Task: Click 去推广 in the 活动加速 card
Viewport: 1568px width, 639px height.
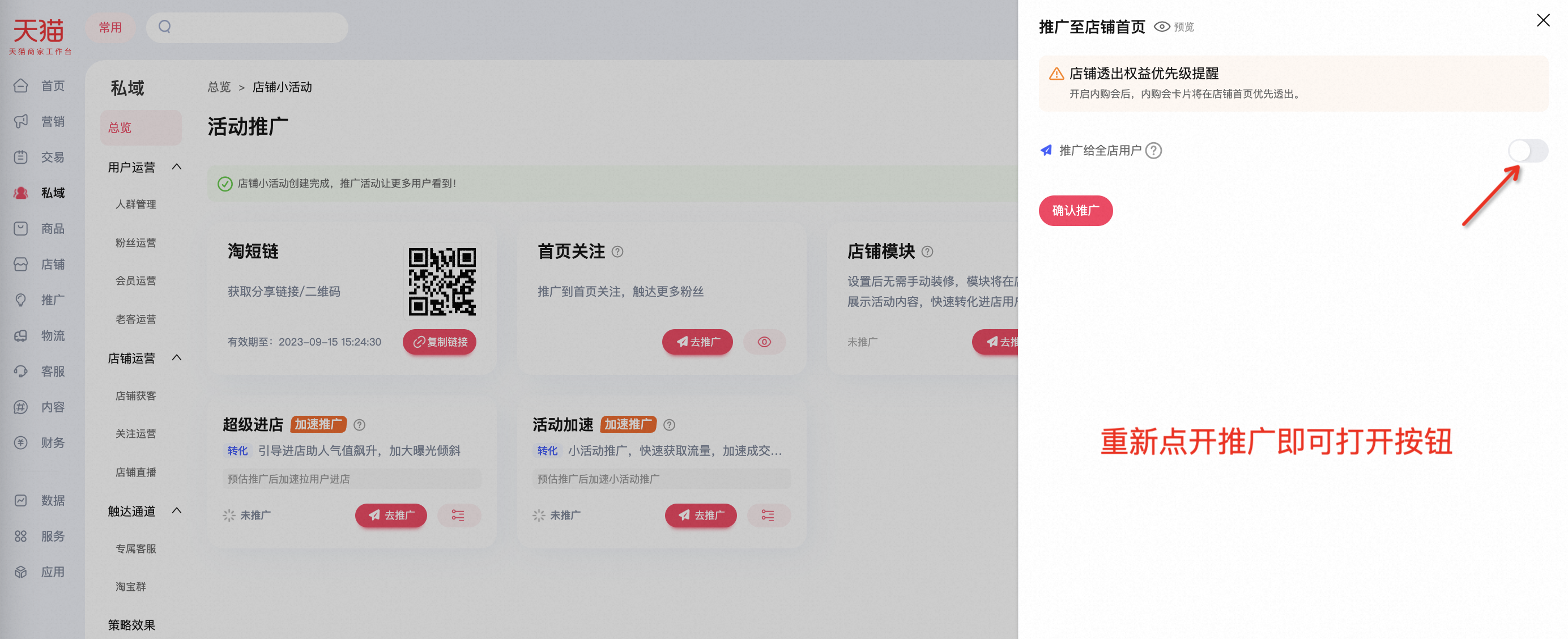Action: (x=701, y=516)
